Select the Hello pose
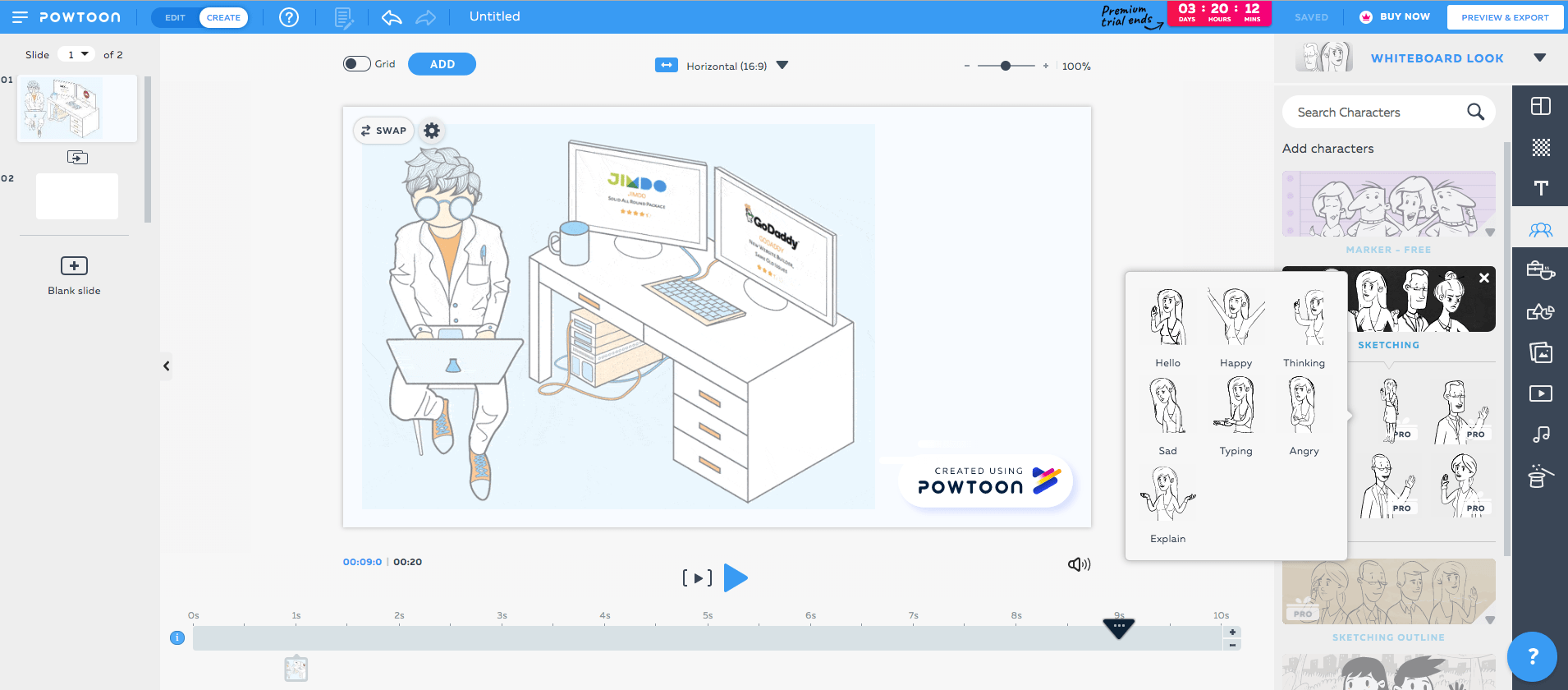1568x690 pixels. click(1167, 328)
